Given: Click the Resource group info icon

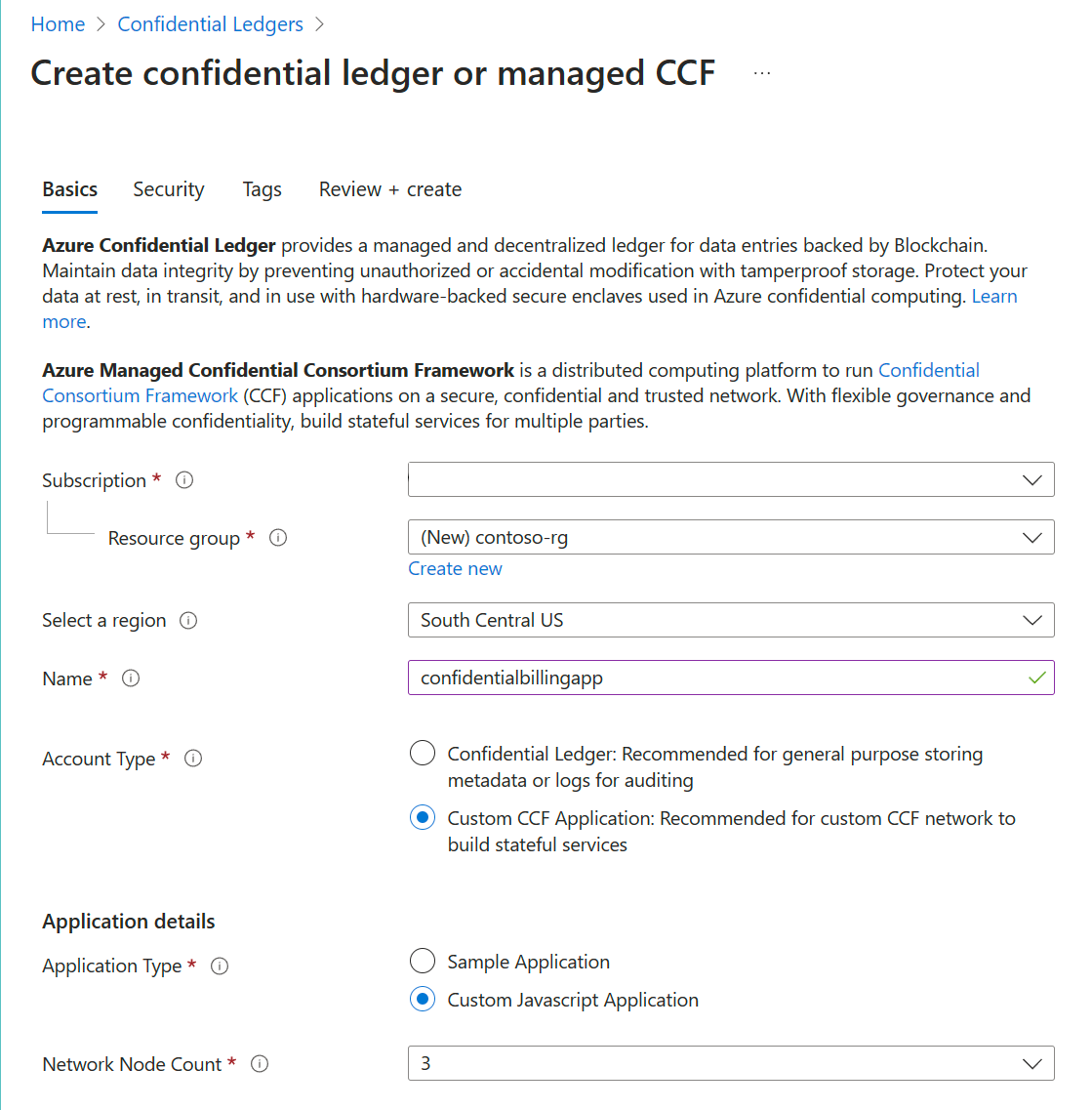Looking at the screenshot, I should click(x=278, y=538).
